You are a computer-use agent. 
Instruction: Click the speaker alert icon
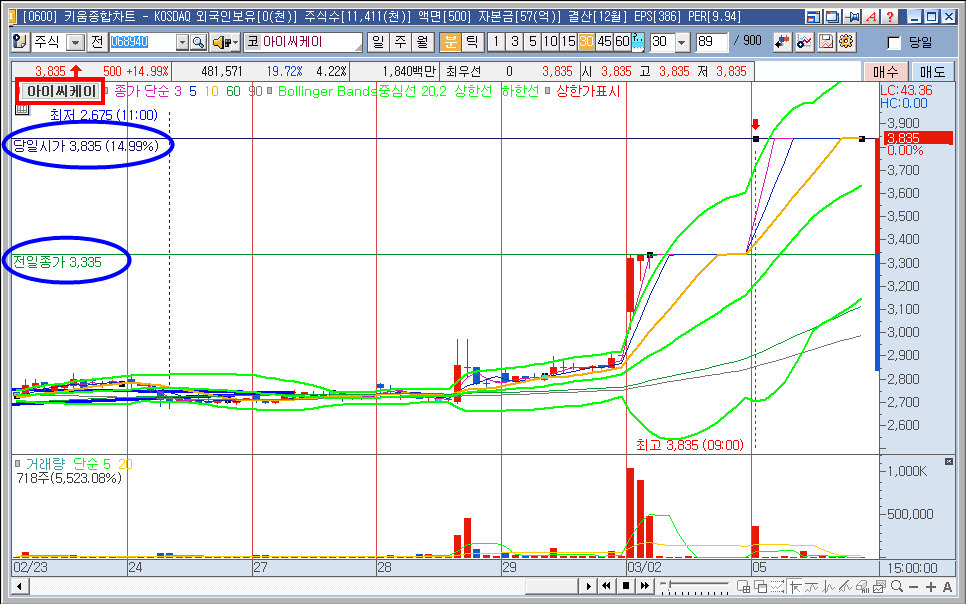pos(225,42)
